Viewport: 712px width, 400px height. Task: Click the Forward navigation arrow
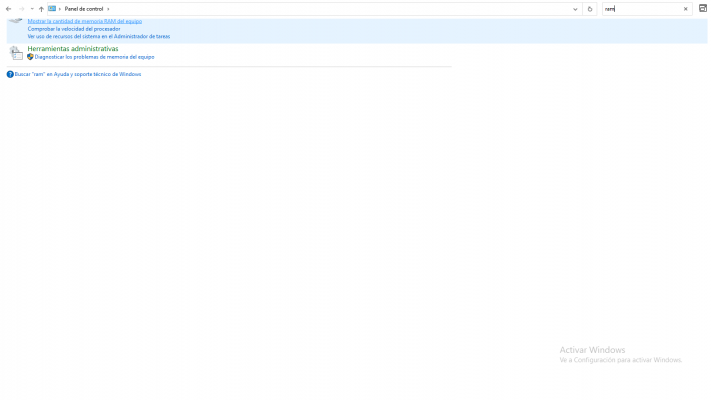point(21,9)
